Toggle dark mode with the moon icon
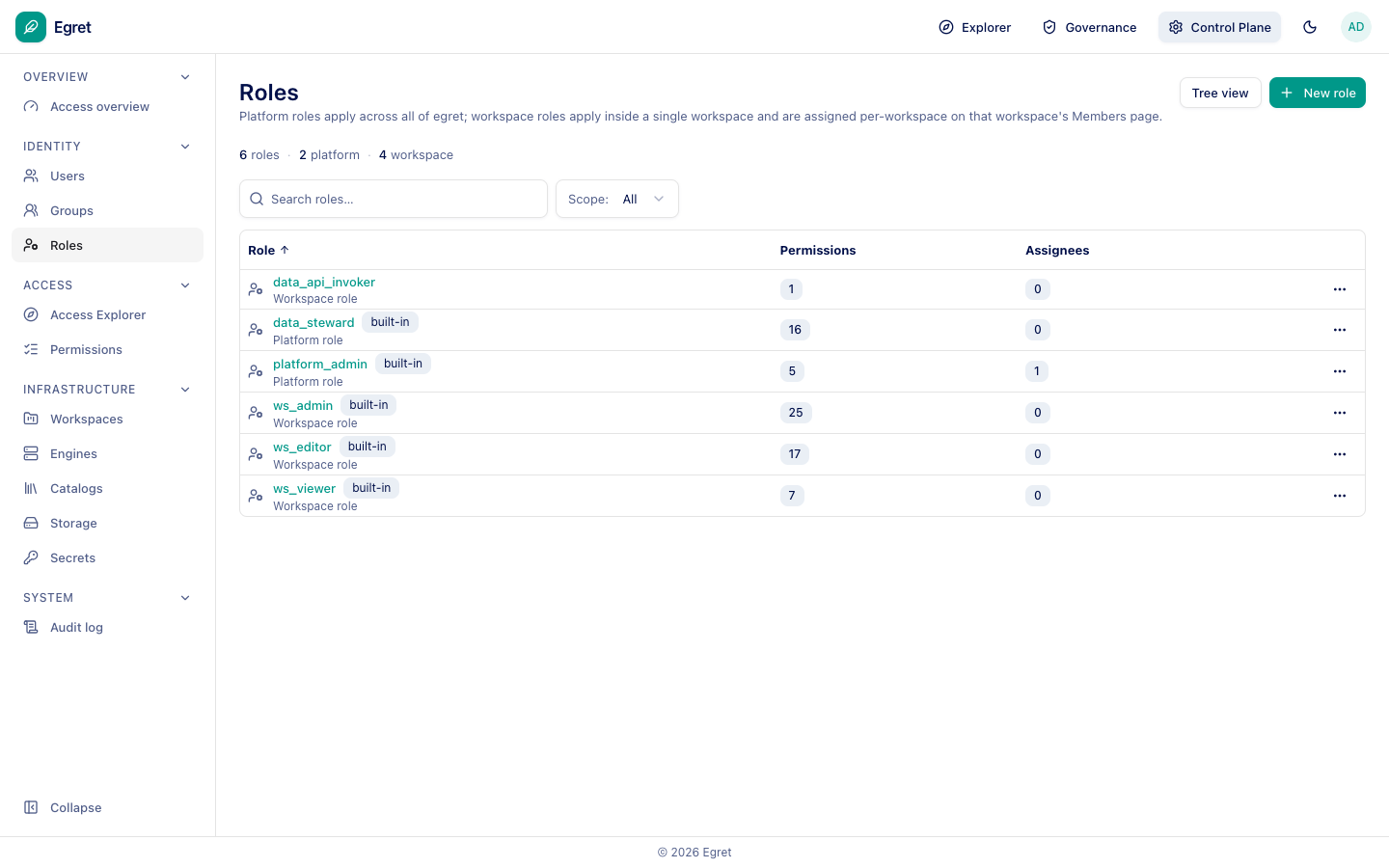 (x=1310, y=27)
